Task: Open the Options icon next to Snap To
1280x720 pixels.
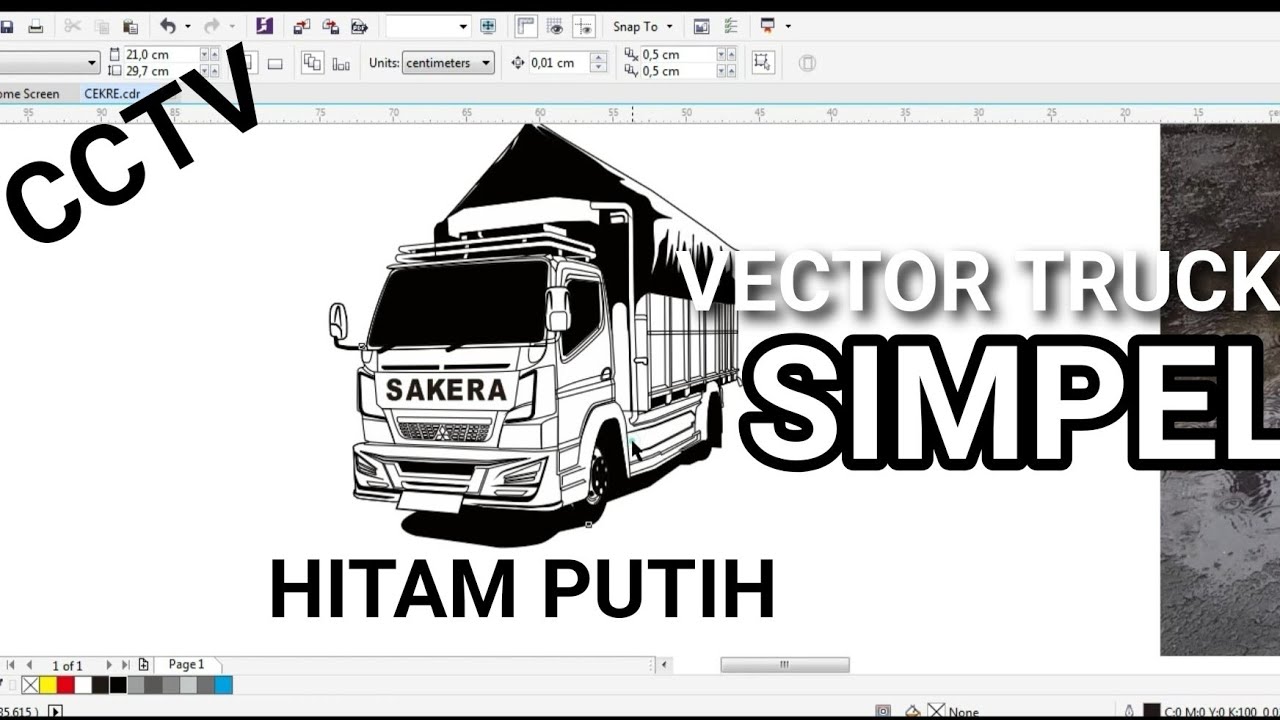Action: tap(702, 27)
